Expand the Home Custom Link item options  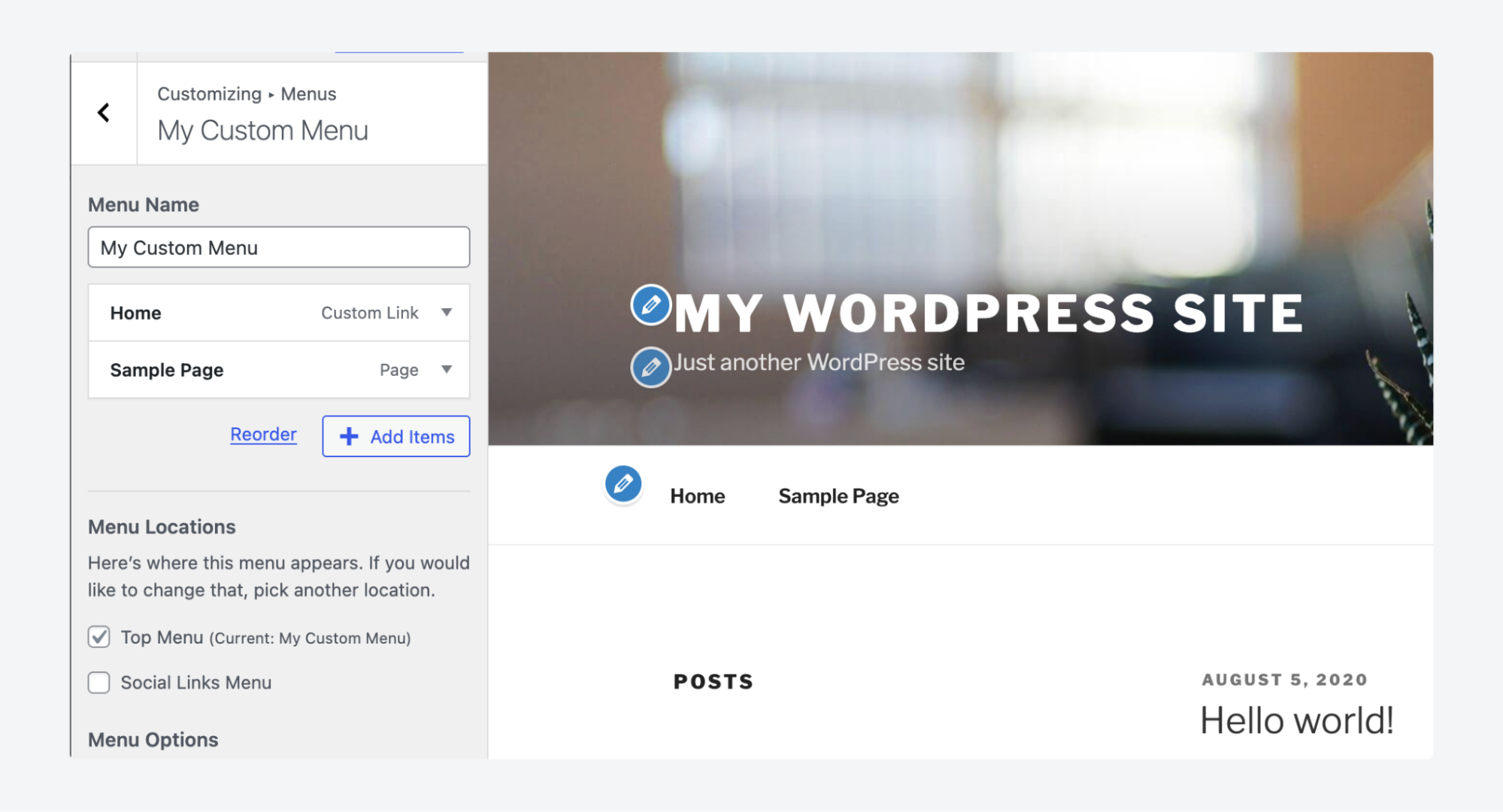coord(447,312)
